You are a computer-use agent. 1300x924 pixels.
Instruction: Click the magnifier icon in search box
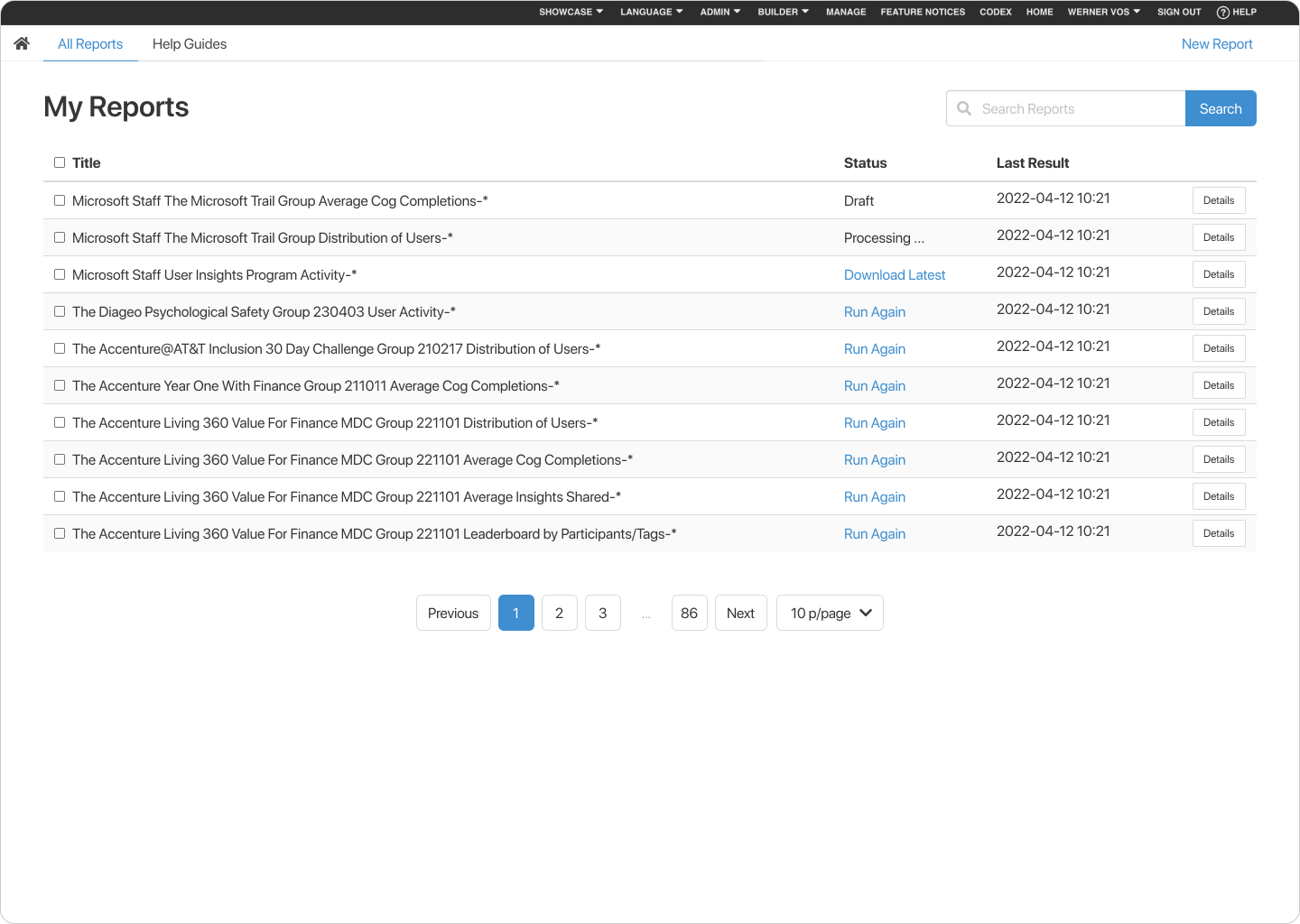(x=964, y=108)
